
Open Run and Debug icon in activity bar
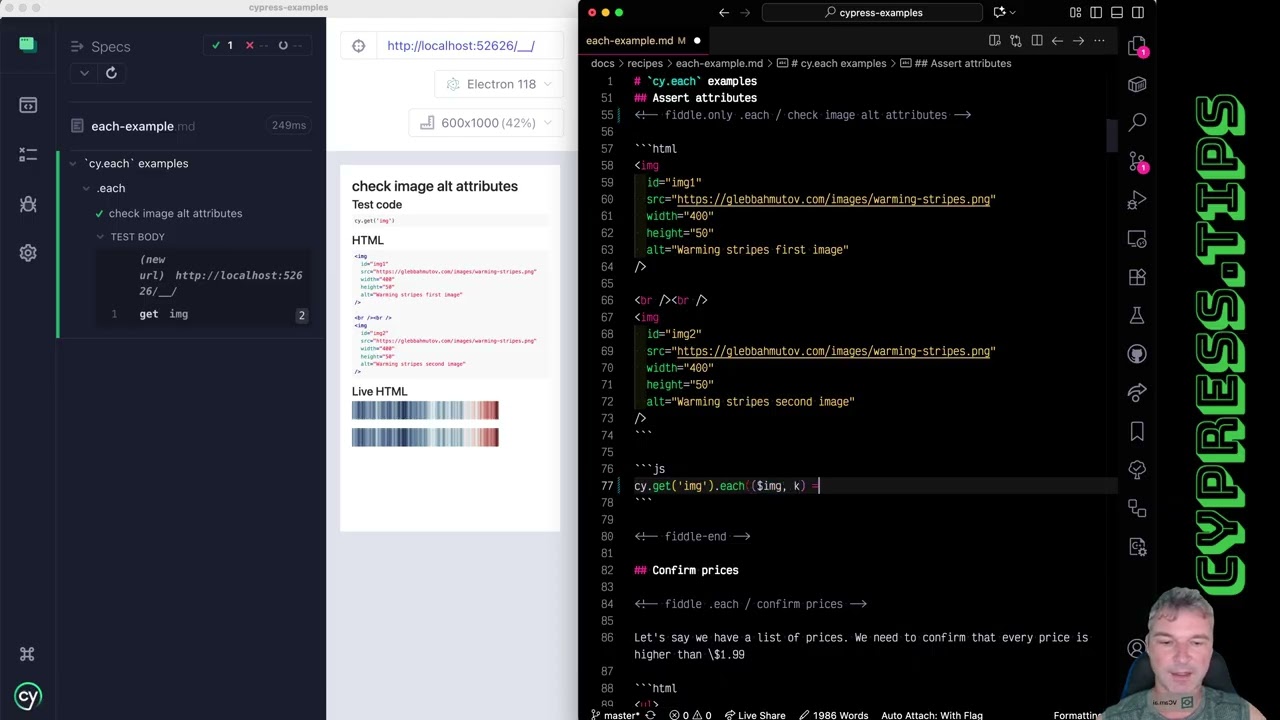coord(1137,200)
